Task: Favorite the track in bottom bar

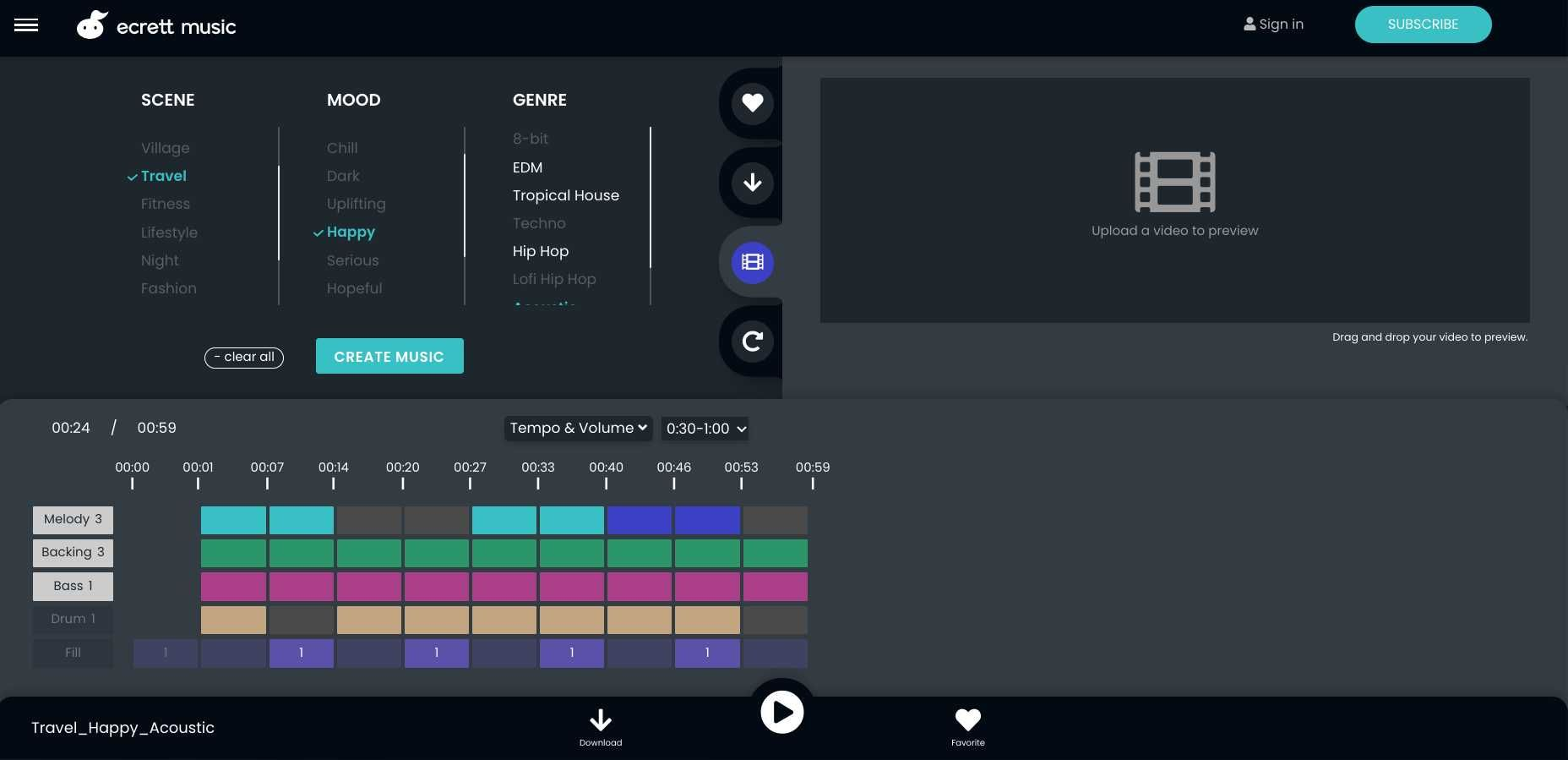Action: (x=968, y=727)
